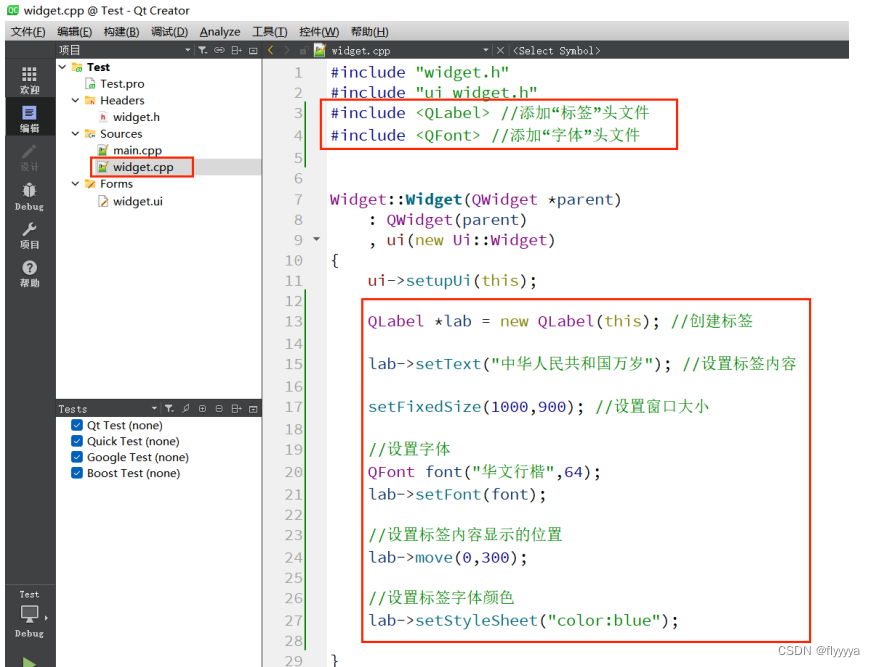Open the Projects (项目) wrench mode
This screenshot has width=875, height=667.
point(30,235)
